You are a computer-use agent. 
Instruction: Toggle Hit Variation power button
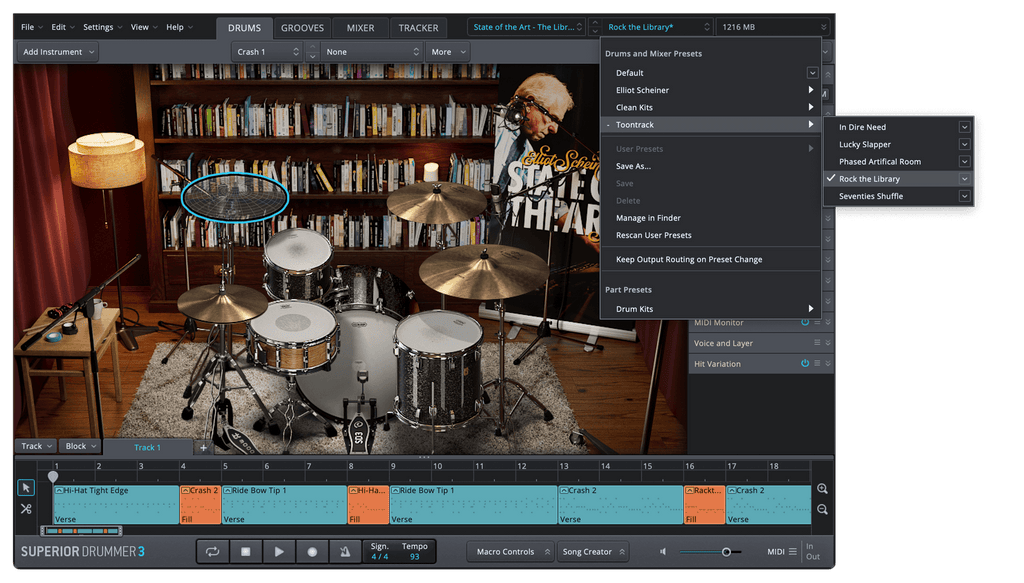[805, 364]
